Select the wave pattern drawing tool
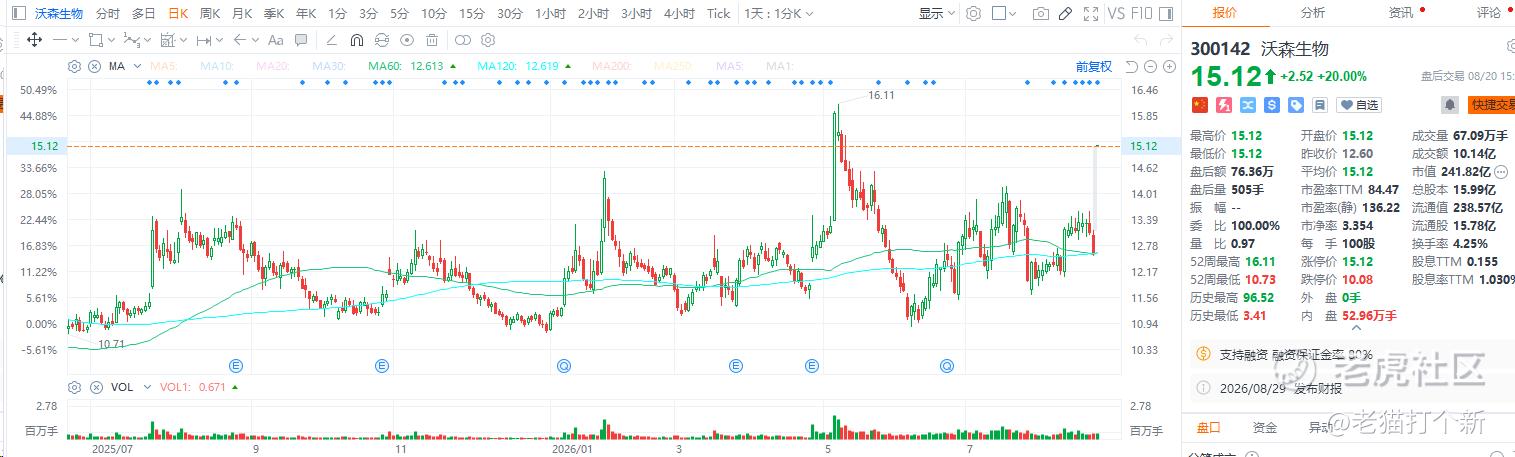The width and height of the screenshot is (1515, 457). click(x=131, y=40)
